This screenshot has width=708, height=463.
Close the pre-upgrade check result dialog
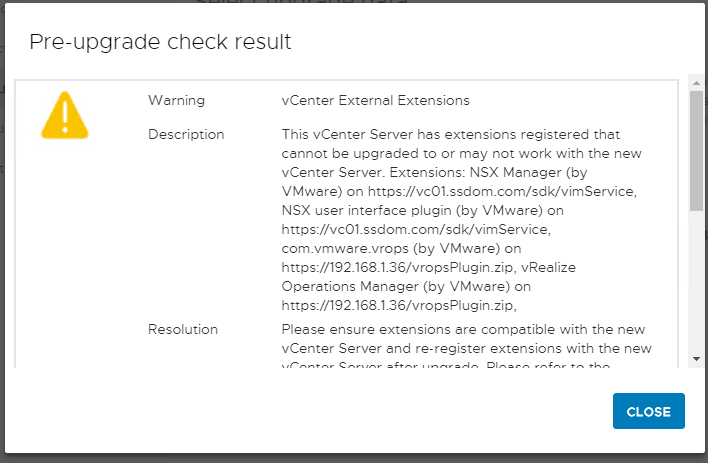[x=648, y=411]
